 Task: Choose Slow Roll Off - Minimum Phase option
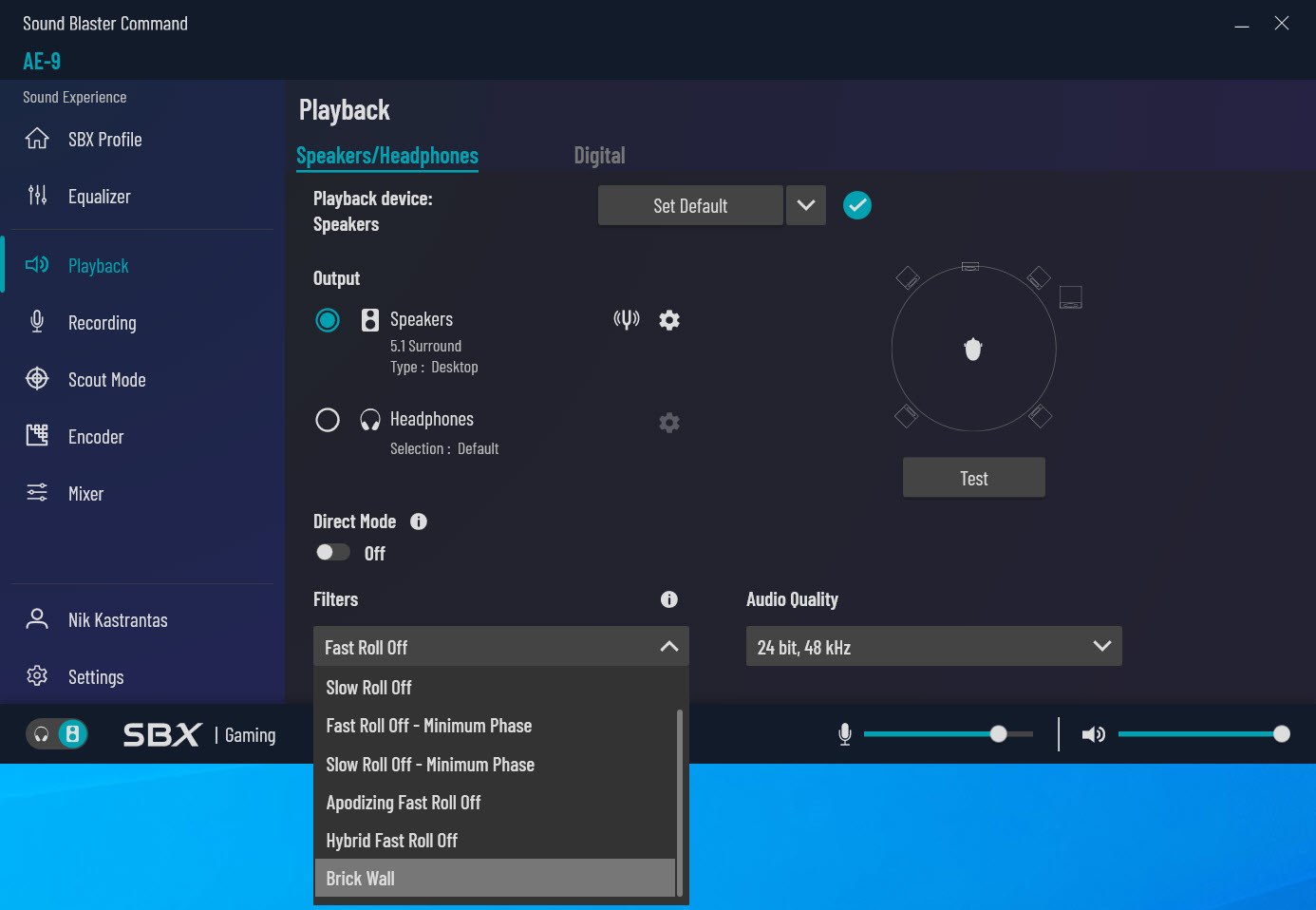495,765
